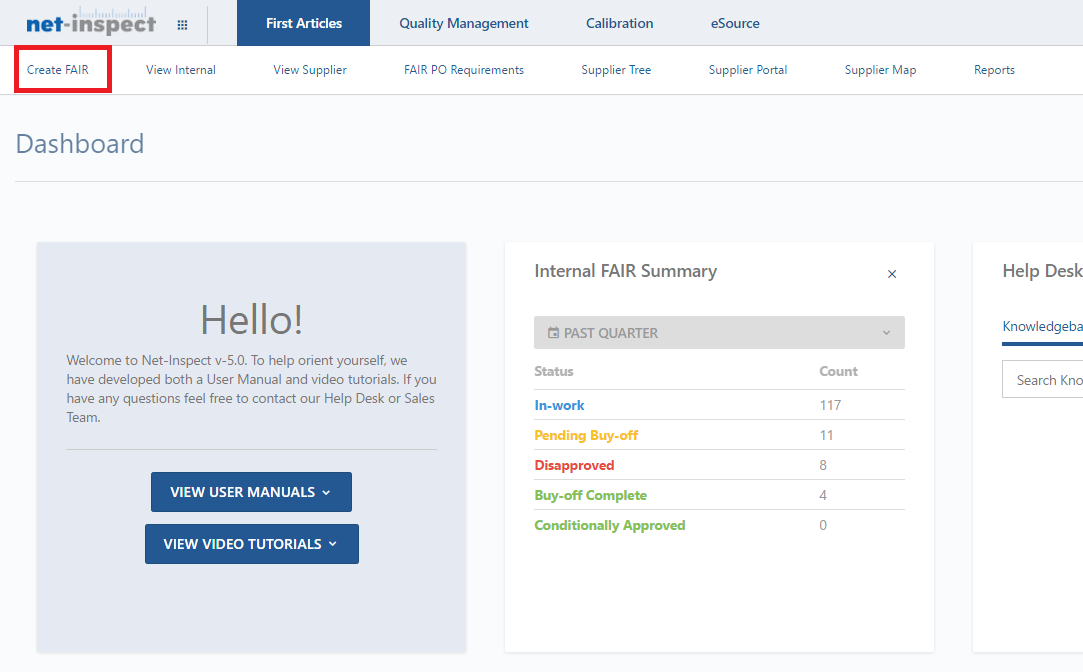1083x672 pixels.
Task: Open In-work FAIR status link
Action: pos(559,405)
